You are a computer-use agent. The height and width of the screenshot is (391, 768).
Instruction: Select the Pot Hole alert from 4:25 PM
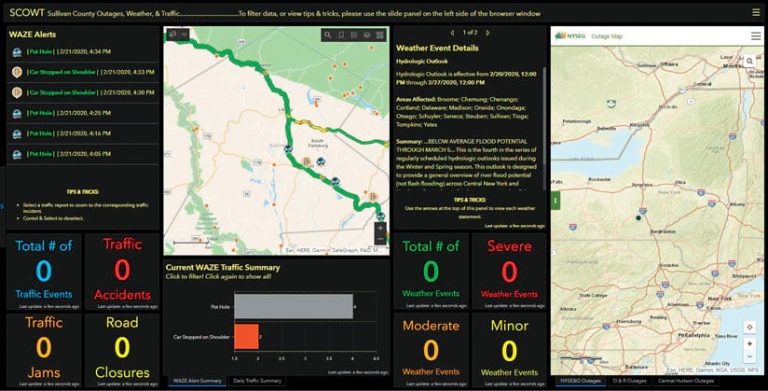[x=83, y=113]
